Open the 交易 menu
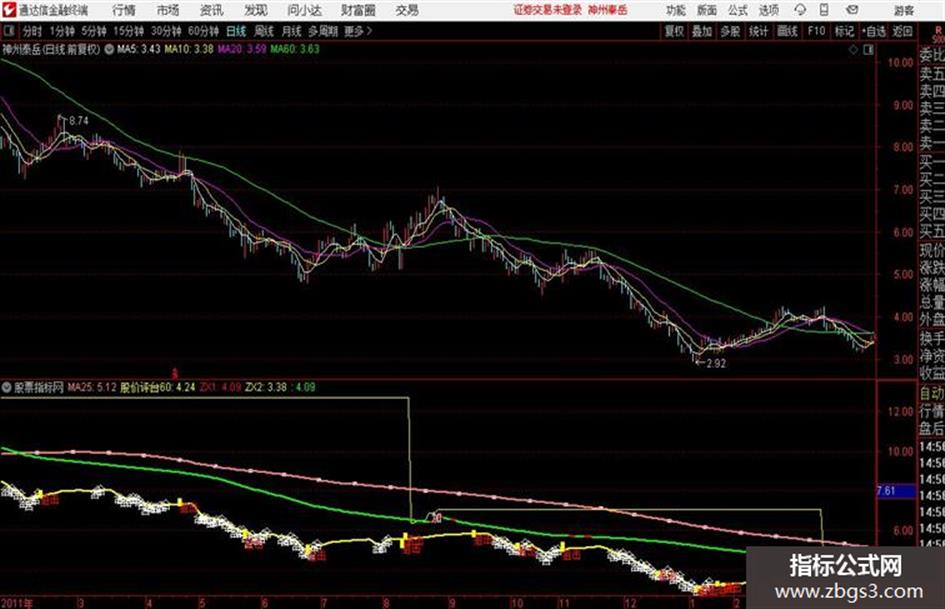The height and width of the screenshot is (609, 945). click(x=407, y=10)
